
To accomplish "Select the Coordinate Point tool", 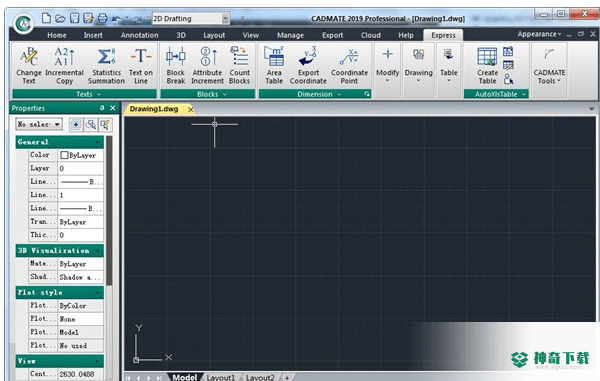I will point(349,66).
